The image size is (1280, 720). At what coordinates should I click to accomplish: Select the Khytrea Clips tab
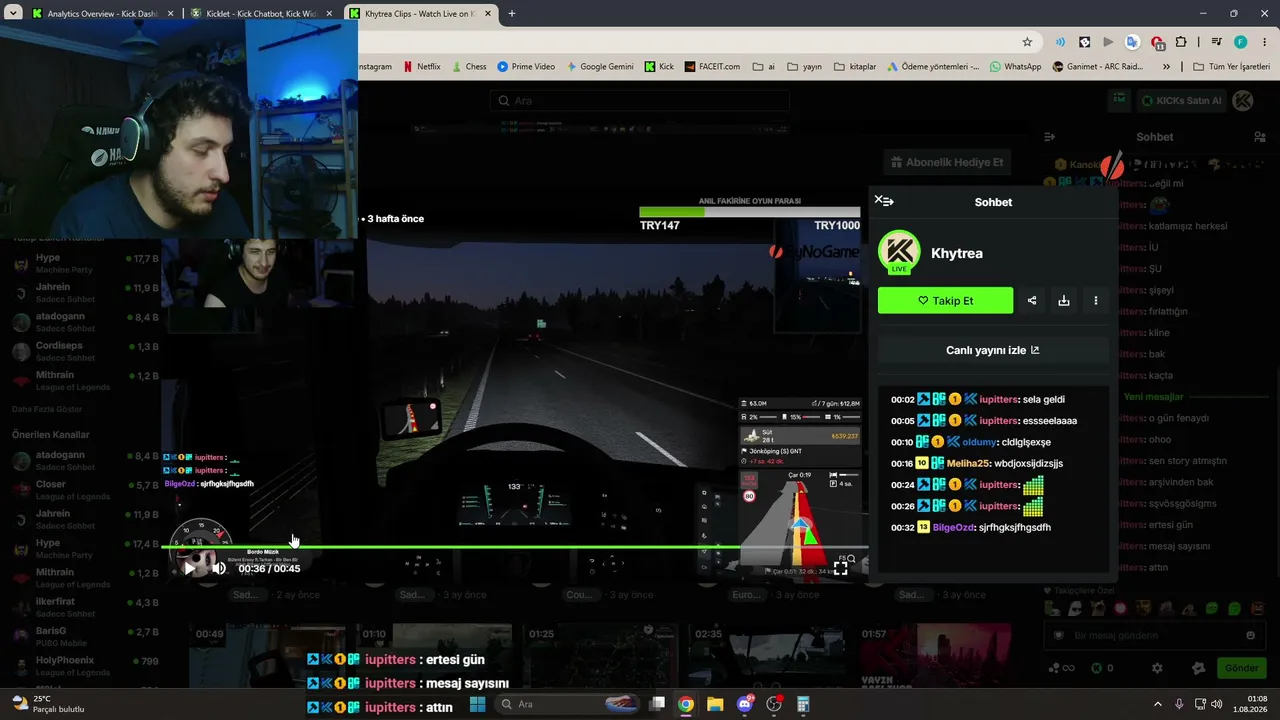point(420,14)
